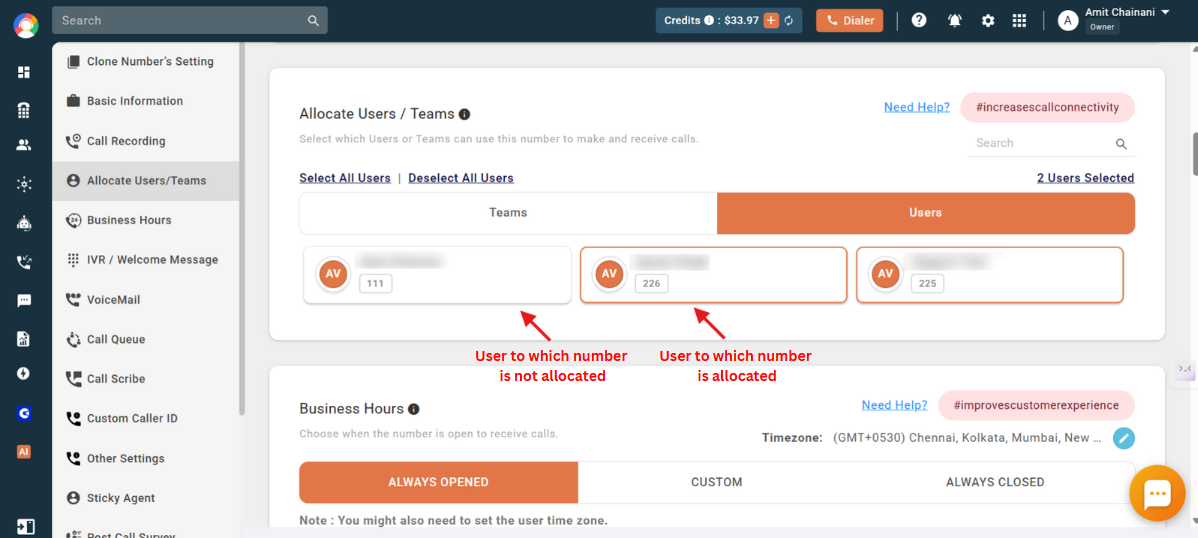Image resolution: width=1198 pixels, height=538 pixels.
Task: Open the lightning bolt icon in the left rail
Action: coord(24,374)
